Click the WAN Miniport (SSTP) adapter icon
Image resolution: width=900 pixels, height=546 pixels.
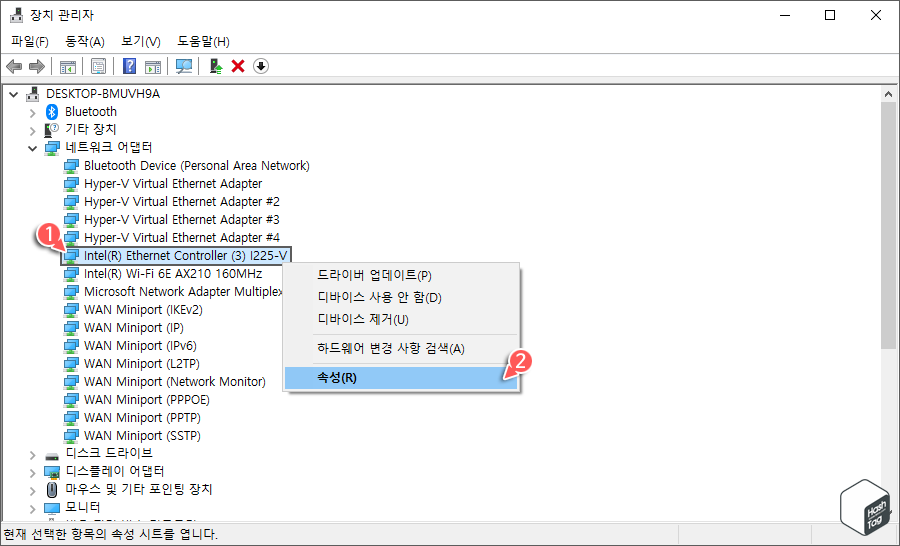(71, 436)
